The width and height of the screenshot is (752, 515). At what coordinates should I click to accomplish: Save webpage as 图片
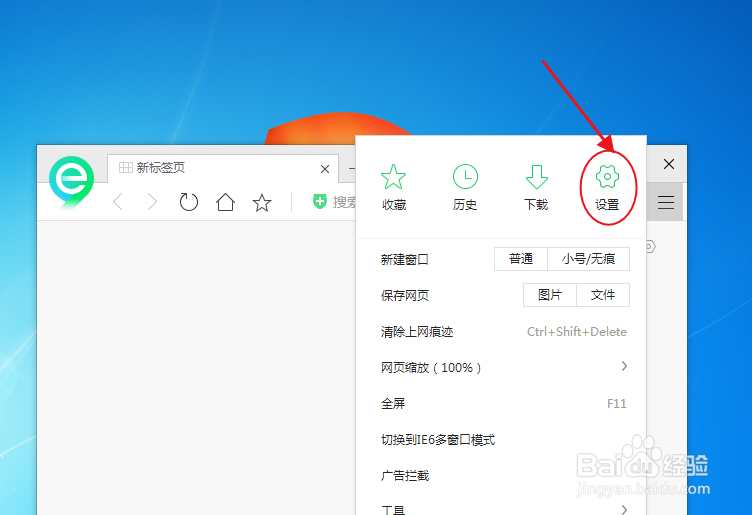(550, 295)
